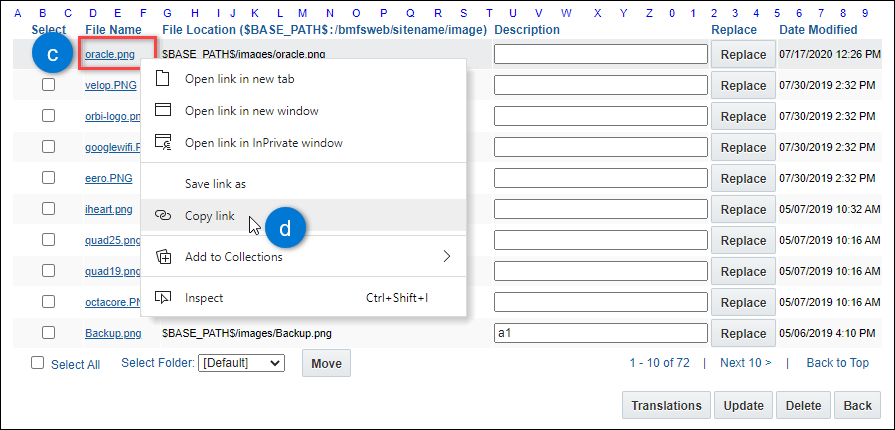Click the chain link icon beside Copy link
This screenshot has height=430, width=895.
coord(163,216)
